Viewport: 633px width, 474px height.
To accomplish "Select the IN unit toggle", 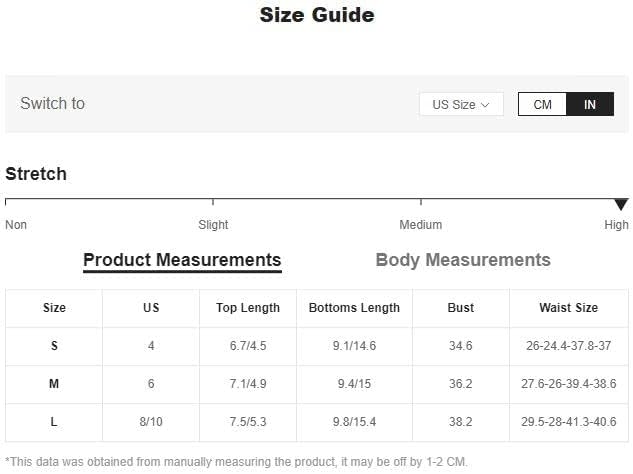I will click(x=590, y=104).
